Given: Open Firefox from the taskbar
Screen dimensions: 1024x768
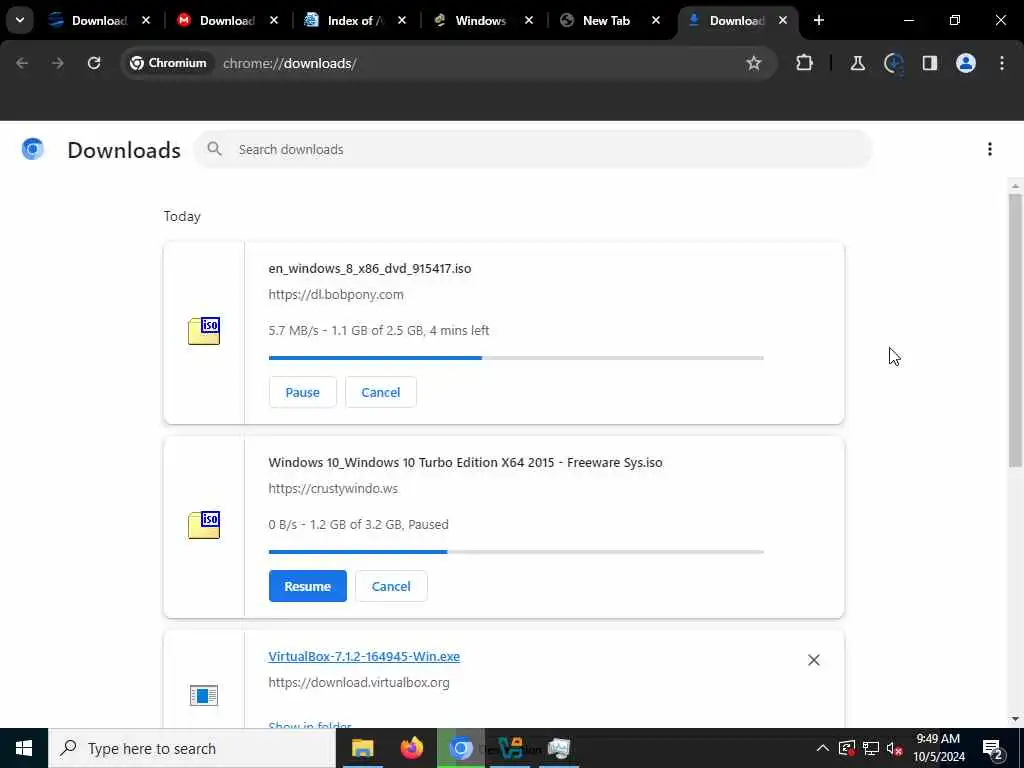Looking at the screenshot, I should point(411,748).
